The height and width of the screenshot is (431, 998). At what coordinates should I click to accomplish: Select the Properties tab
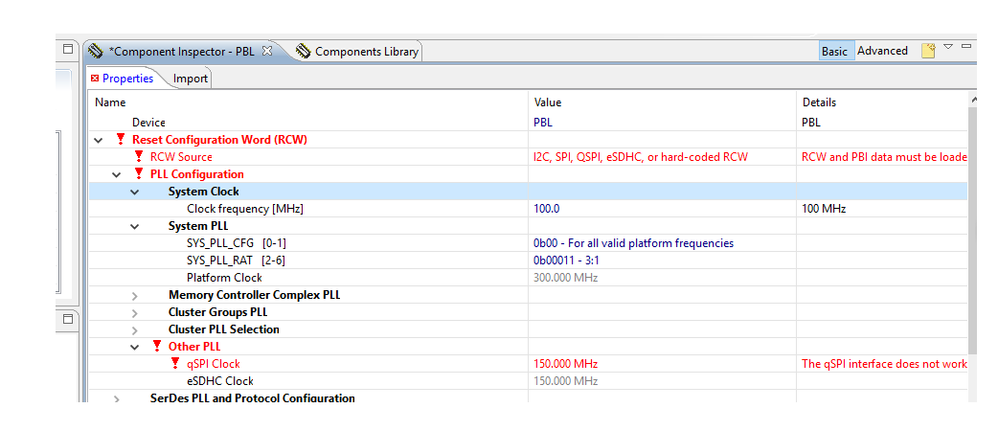(x=123, y=78)
